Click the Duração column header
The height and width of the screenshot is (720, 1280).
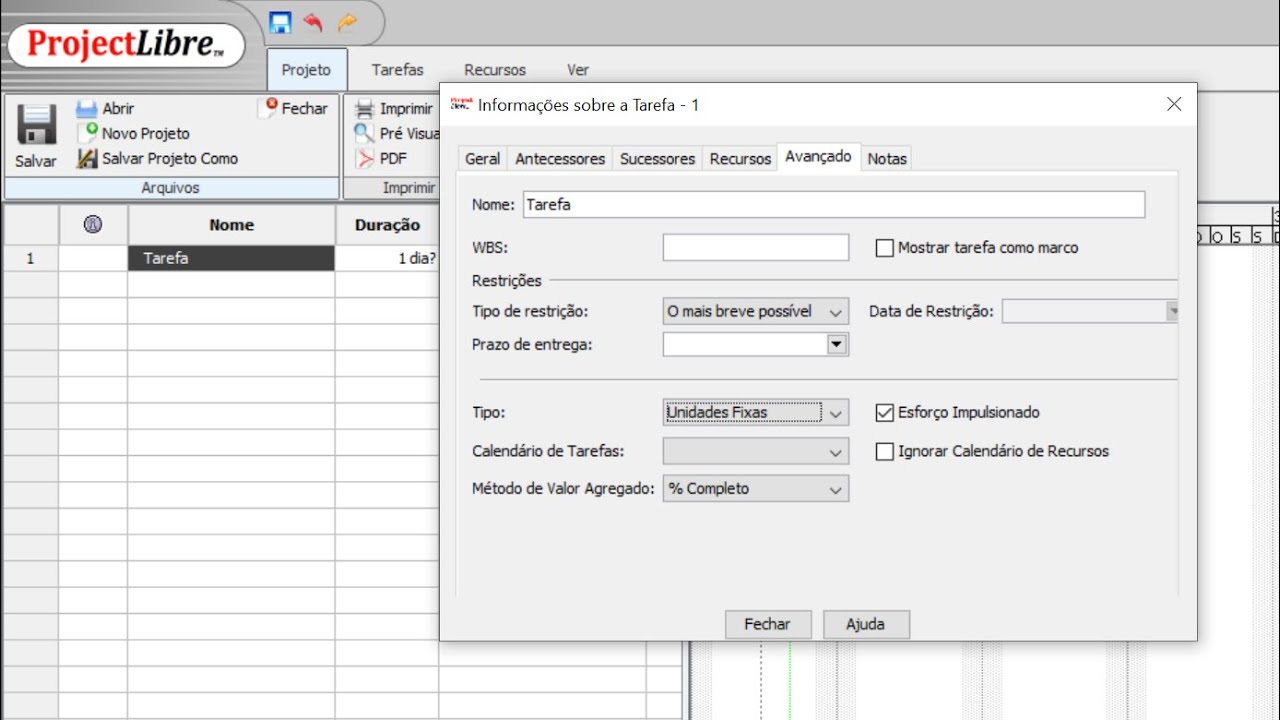(x=387, y=225)
